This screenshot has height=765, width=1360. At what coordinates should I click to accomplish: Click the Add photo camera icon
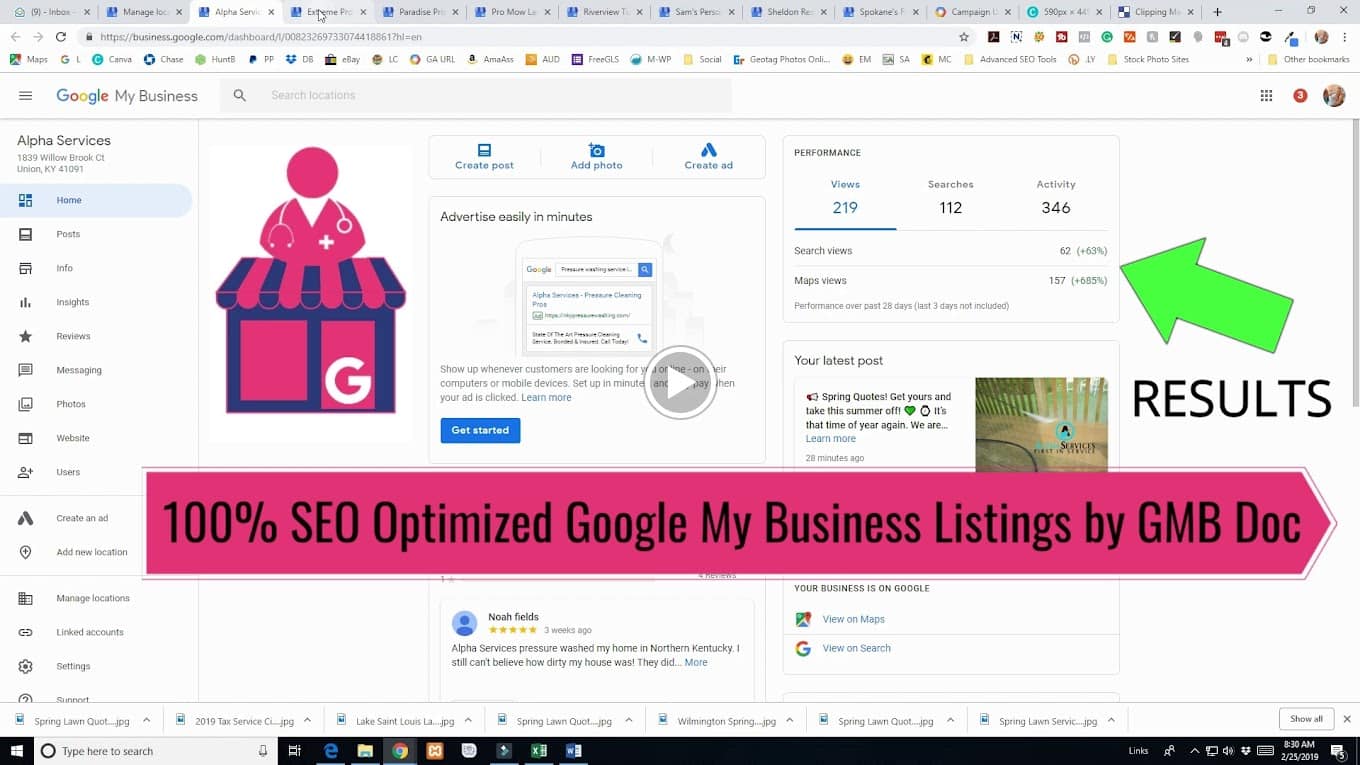(x=597, y=150)
